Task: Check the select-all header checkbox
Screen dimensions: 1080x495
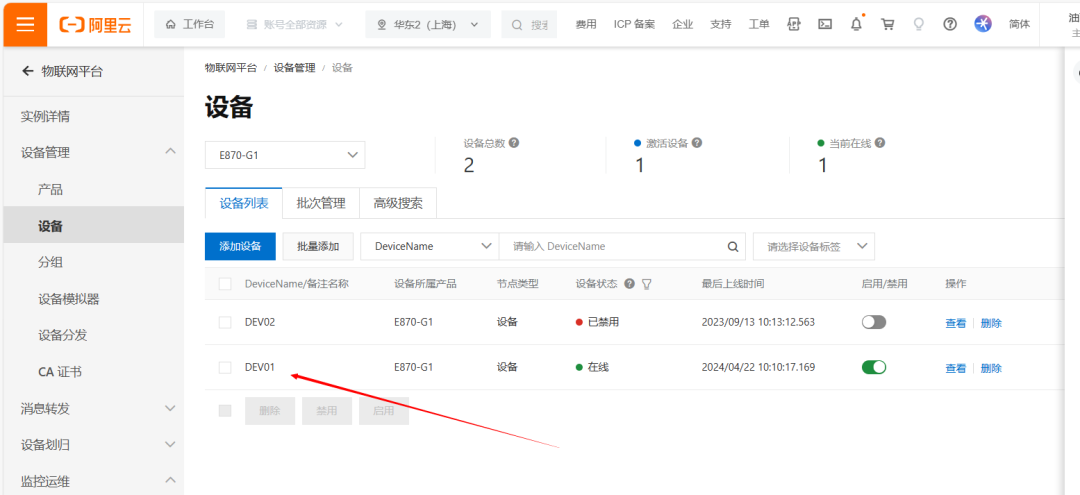Action: [225, 284]
